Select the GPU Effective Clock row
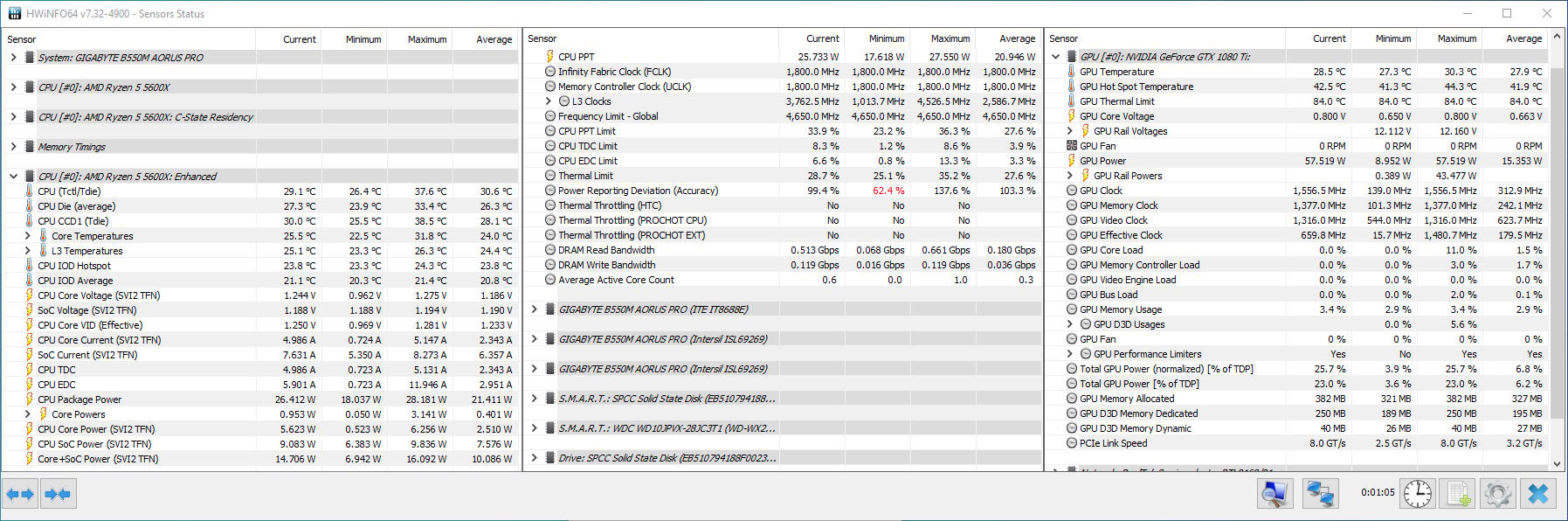The height and width of the screenshot is (521, 1568). point(1297,235)
